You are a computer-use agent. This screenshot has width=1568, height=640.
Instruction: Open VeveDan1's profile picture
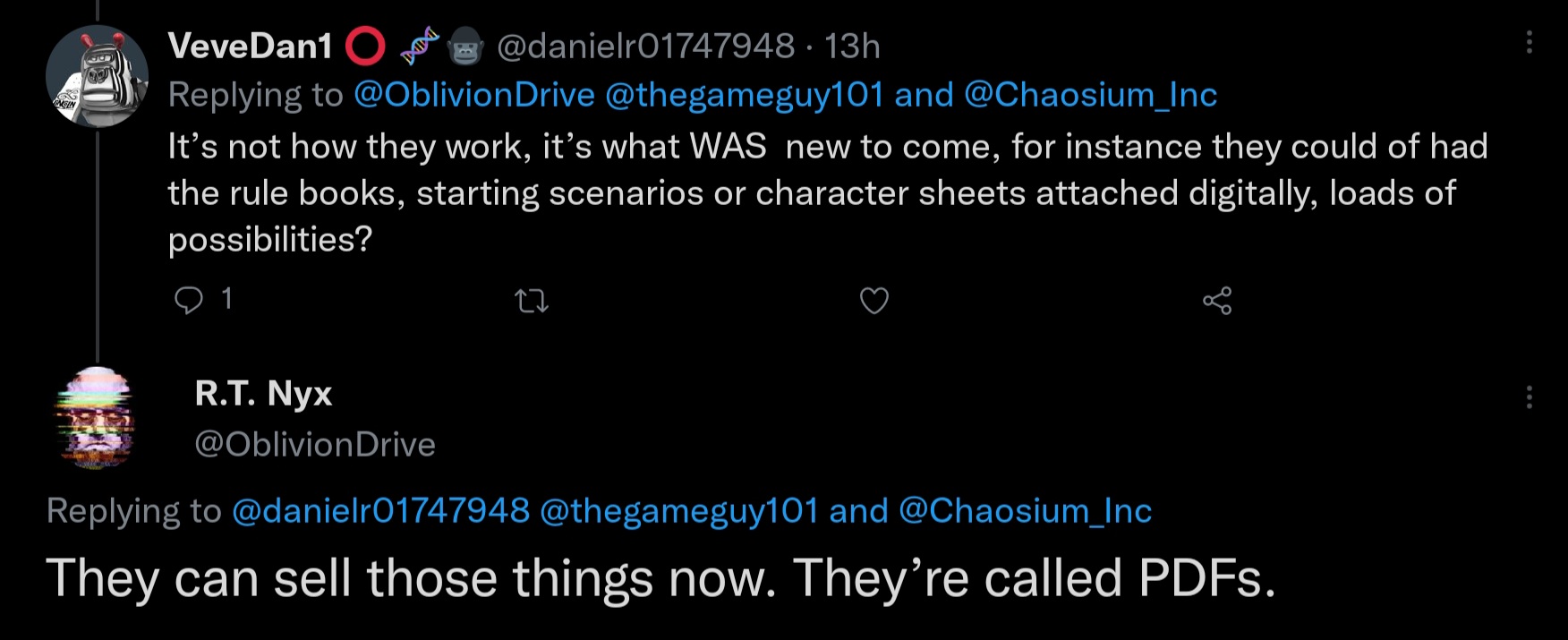coord(97,76)
